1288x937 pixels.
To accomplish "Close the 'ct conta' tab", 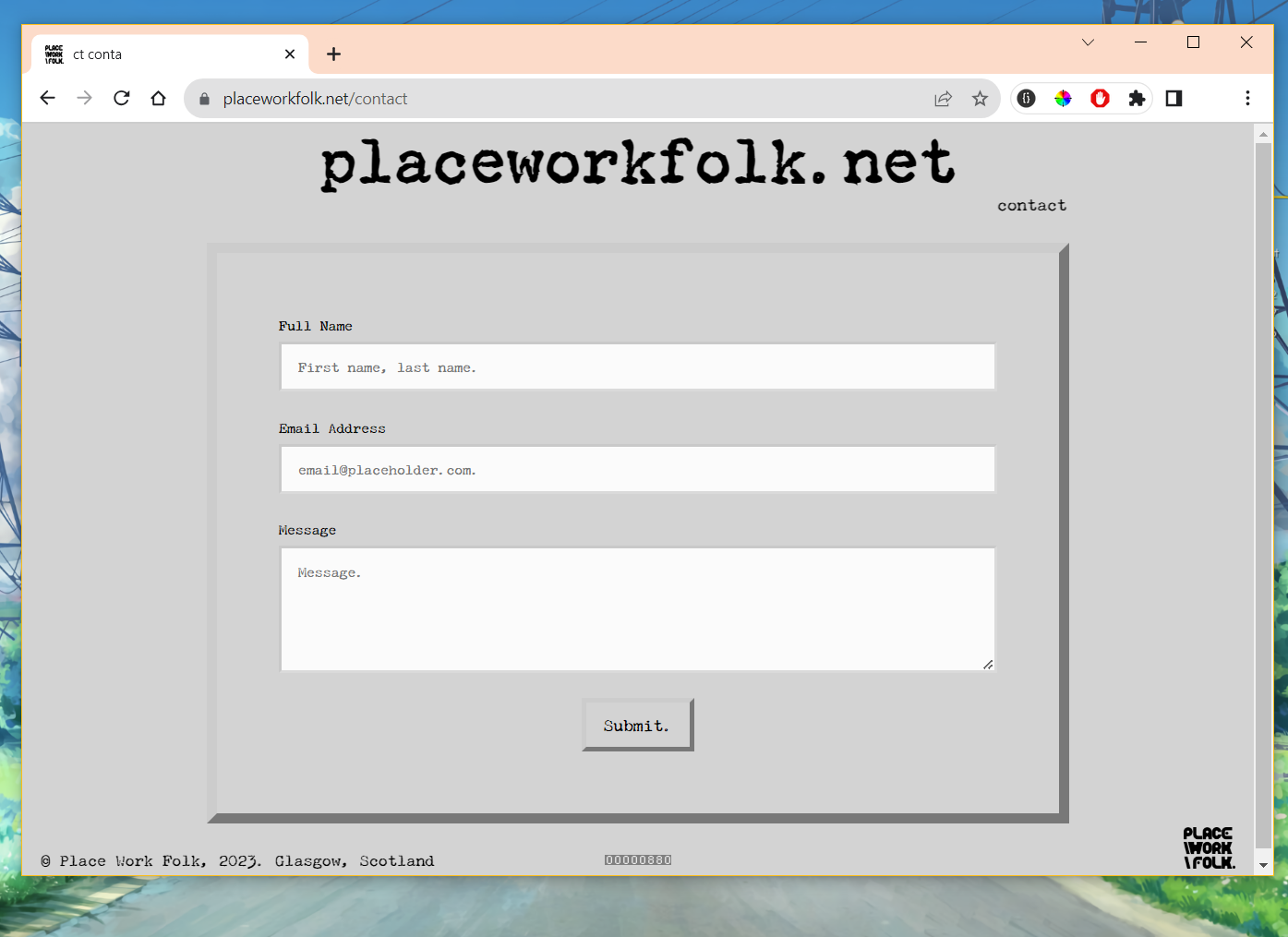I will [x=290, y=54].
